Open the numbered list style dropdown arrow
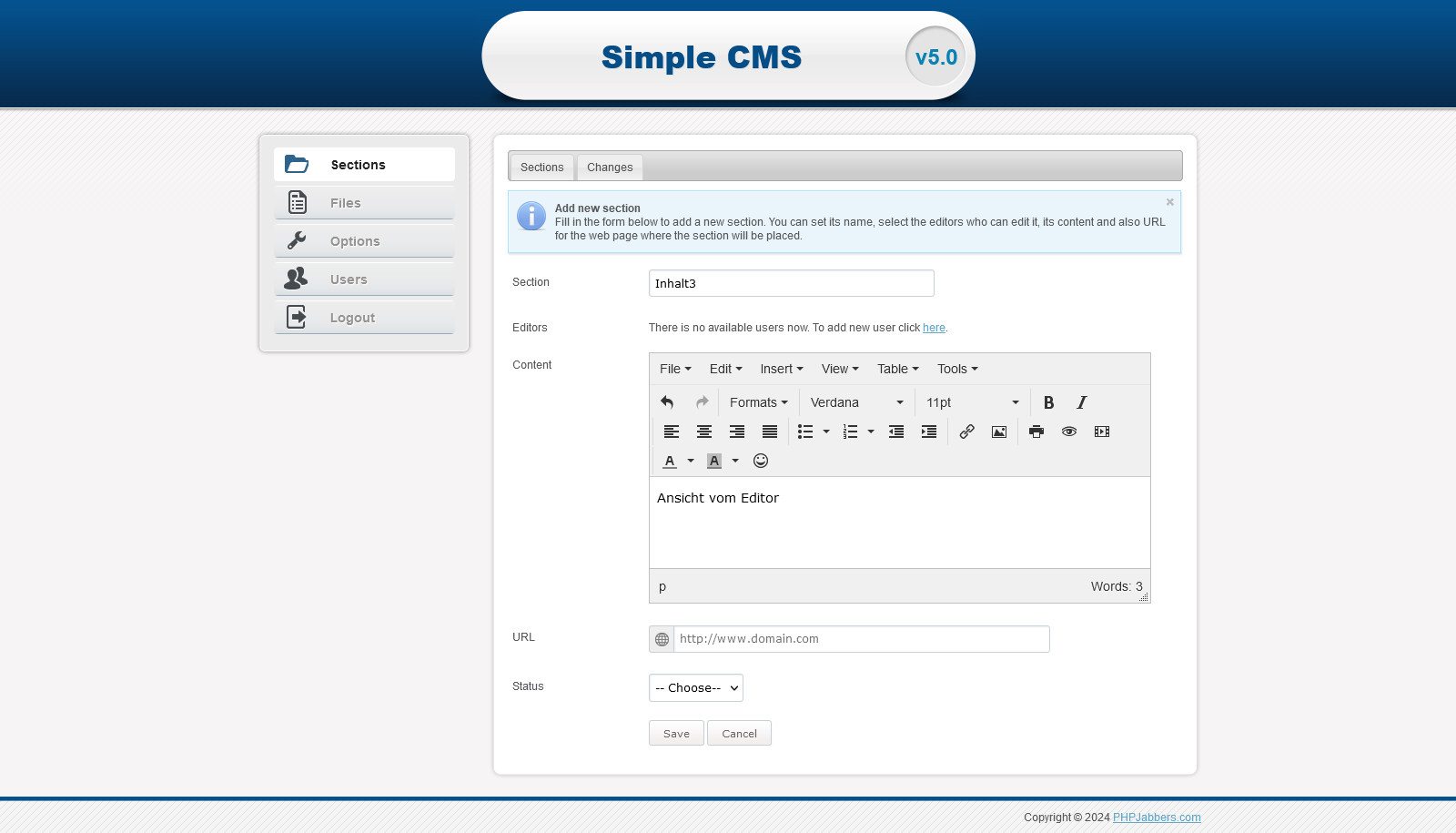Image resolution: width=1456 pixels, height=833 pixels. tap(871, 432)
